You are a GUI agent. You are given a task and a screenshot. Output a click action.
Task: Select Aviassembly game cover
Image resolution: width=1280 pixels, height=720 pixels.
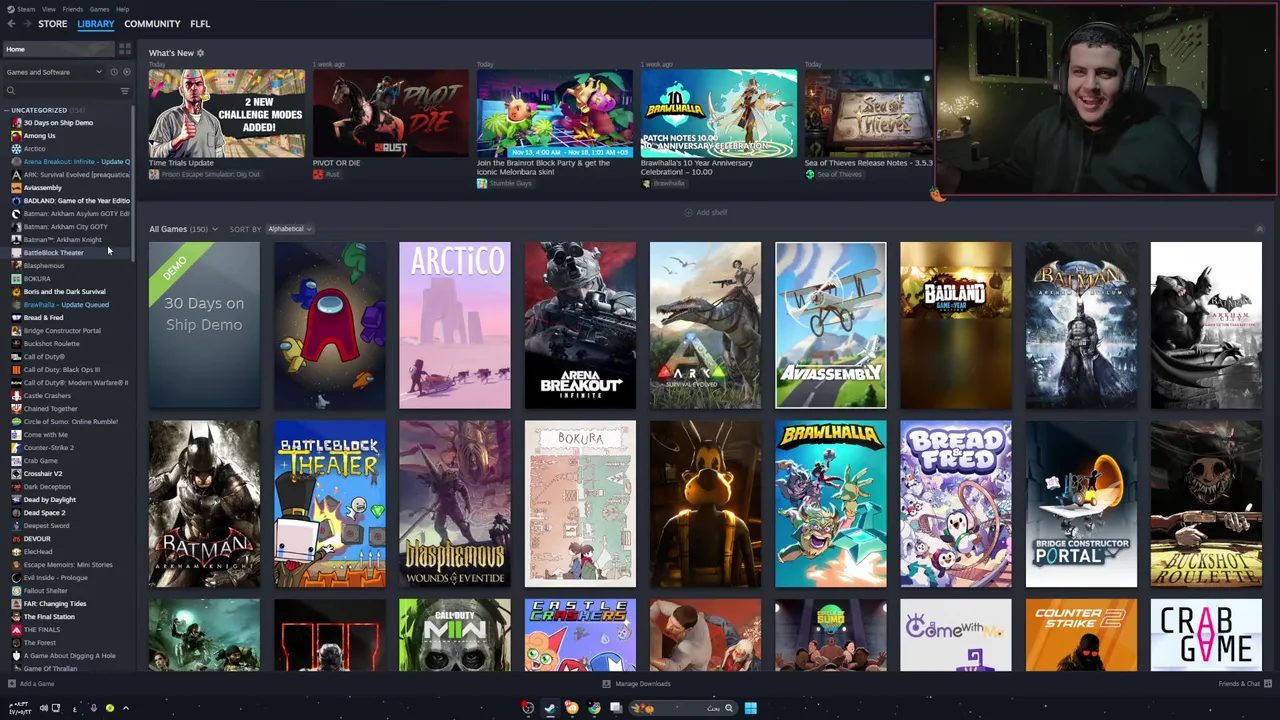pos(830,325)
